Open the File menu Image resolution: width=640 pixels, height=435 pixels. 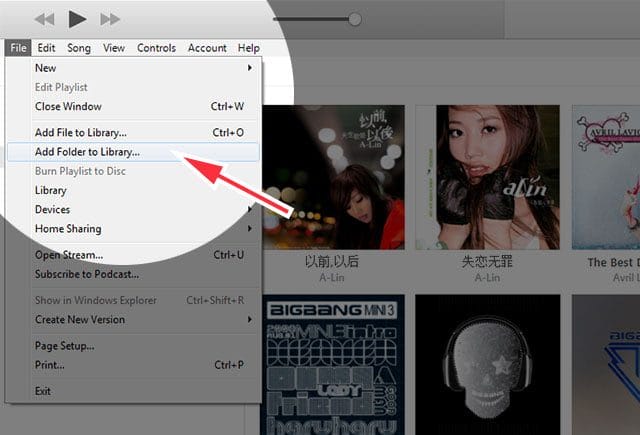pos(18,48)
